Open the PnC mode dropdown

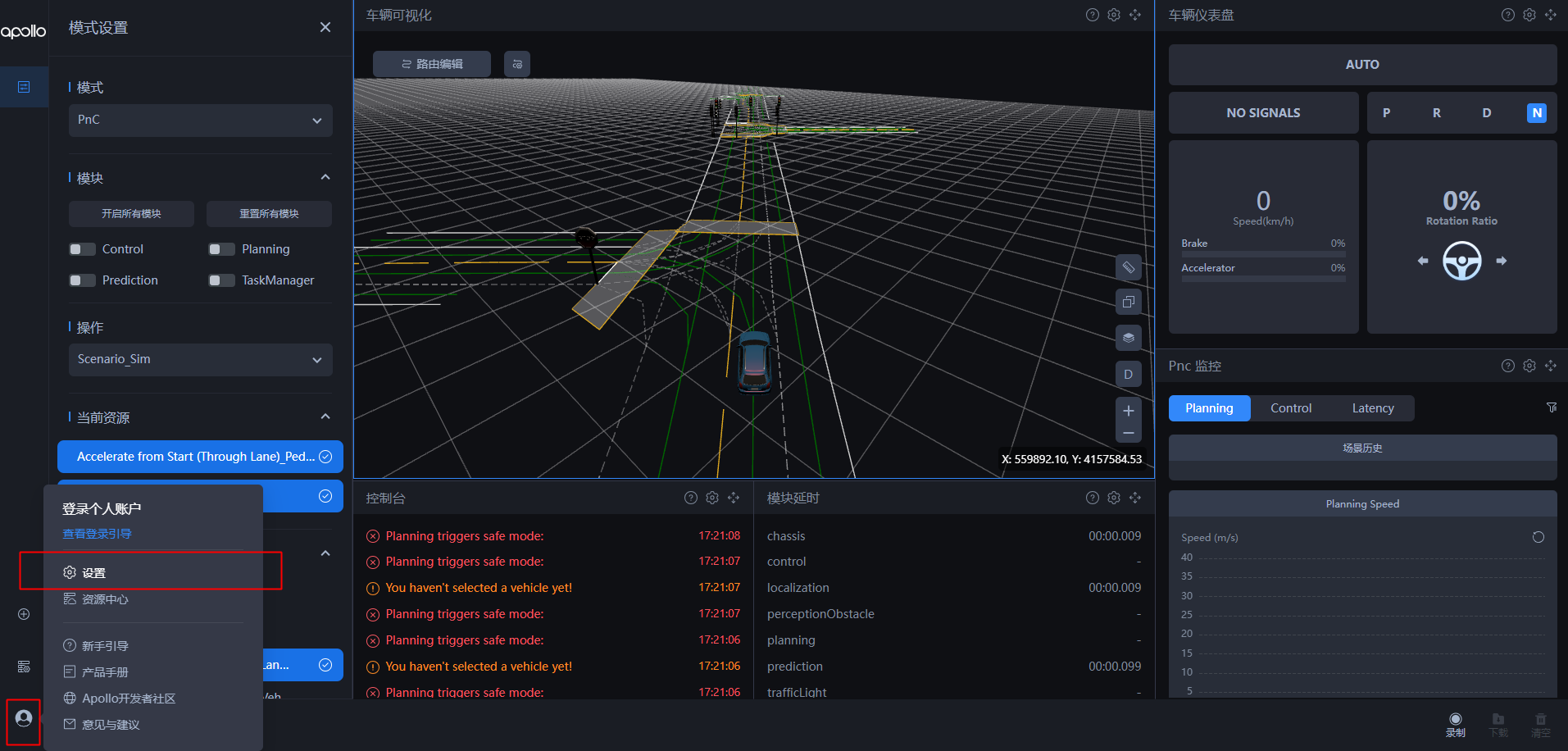click(199, 120)
